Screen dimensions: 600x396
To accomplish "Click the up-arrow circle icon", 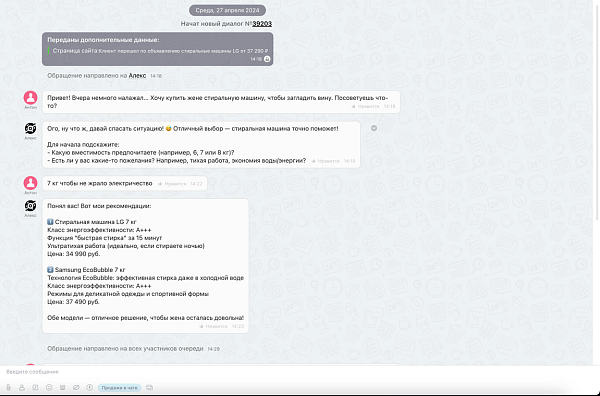I will point(90,388).
